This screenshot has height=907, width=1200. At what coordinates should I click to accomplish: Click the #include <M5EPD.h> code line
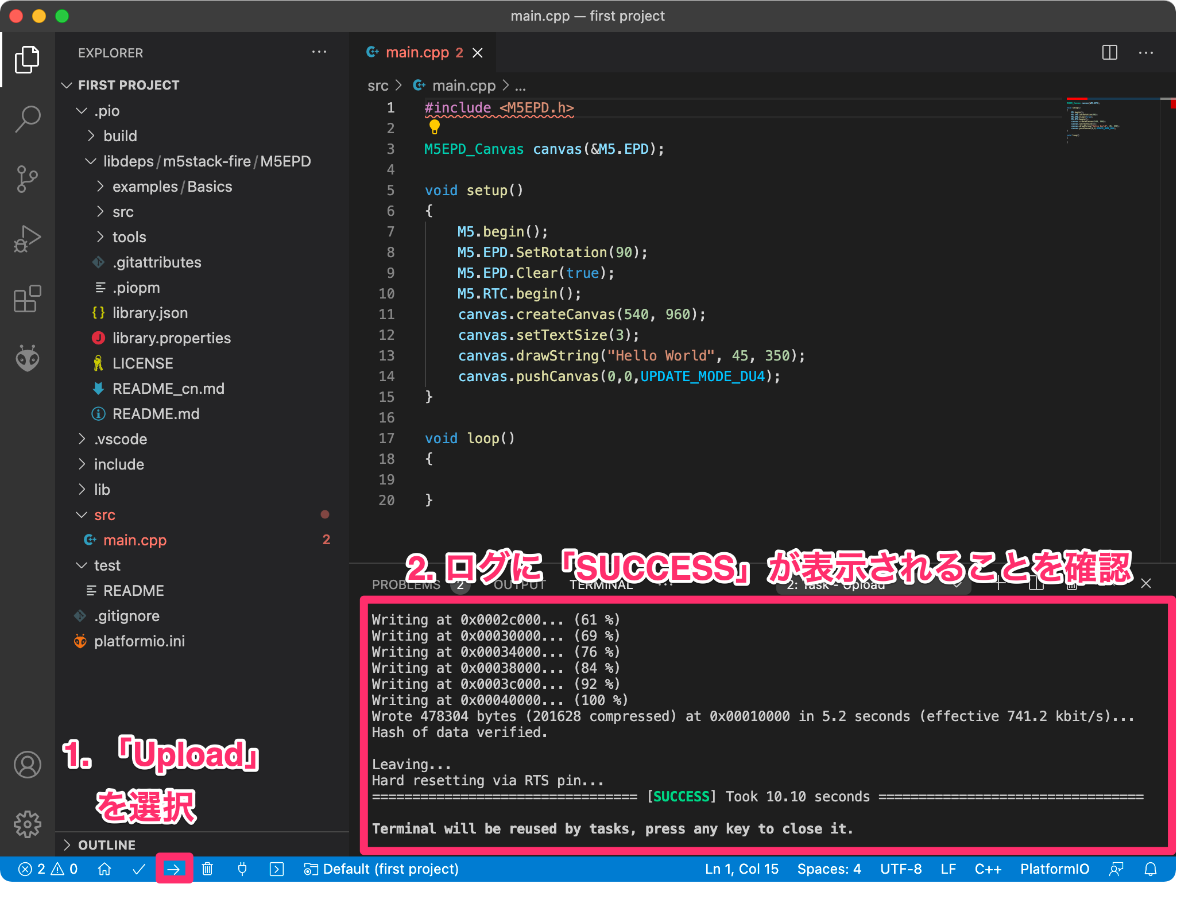point(499,108)
